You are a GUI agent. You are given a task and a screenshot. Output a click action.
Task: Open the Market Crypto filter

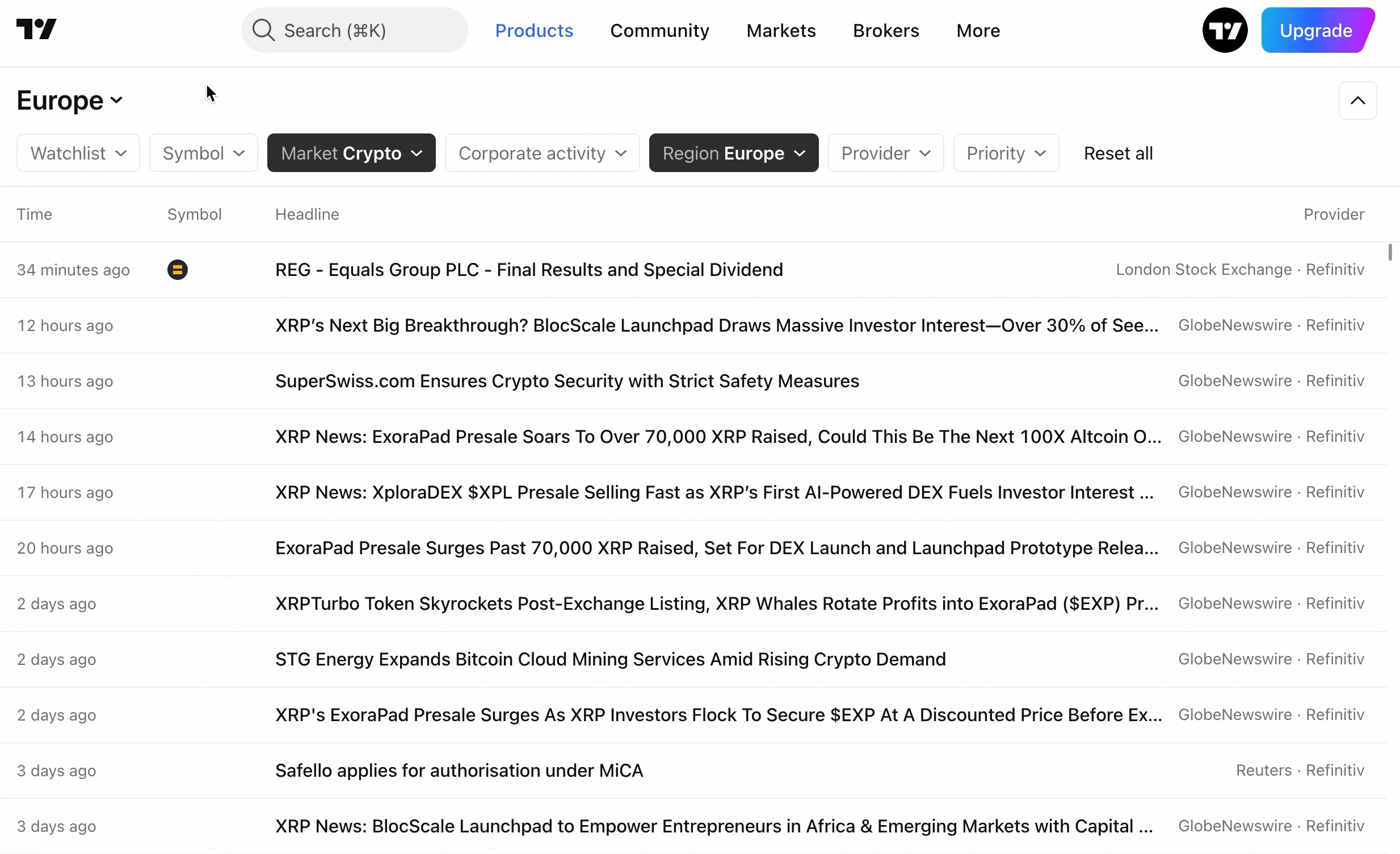(x=351, y=153)
